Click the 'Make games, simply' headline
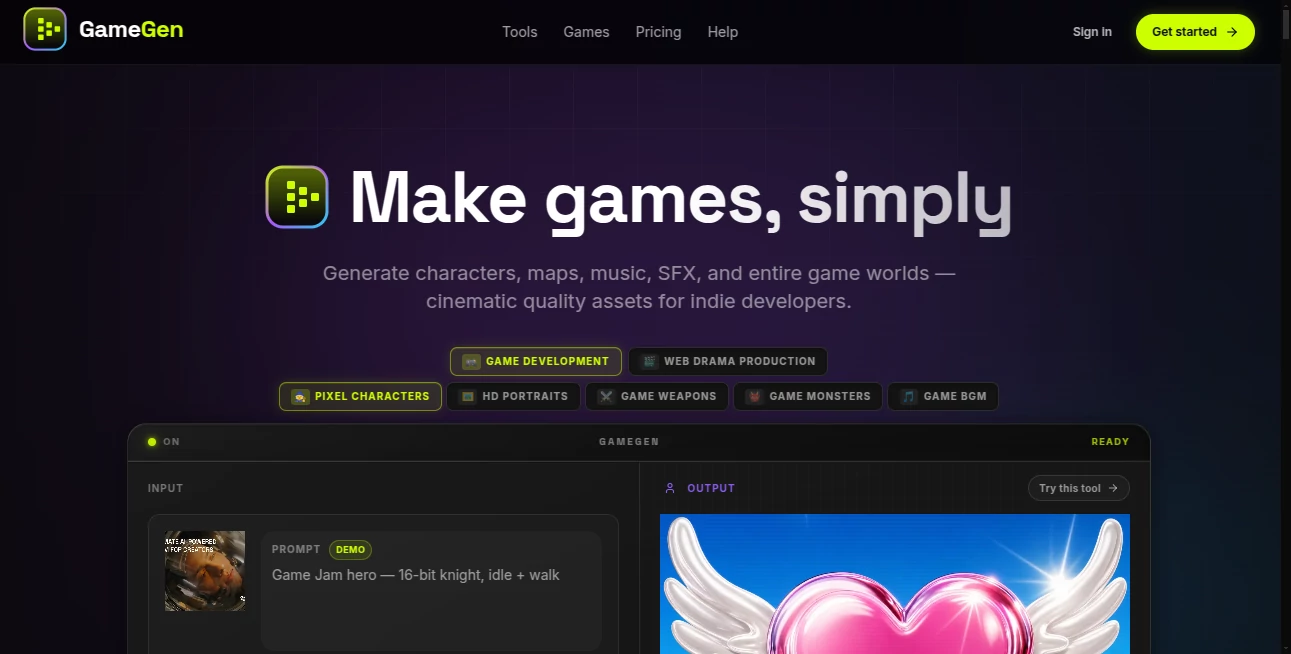This screenshot has width=1291, height=654. tap(680, 198)
